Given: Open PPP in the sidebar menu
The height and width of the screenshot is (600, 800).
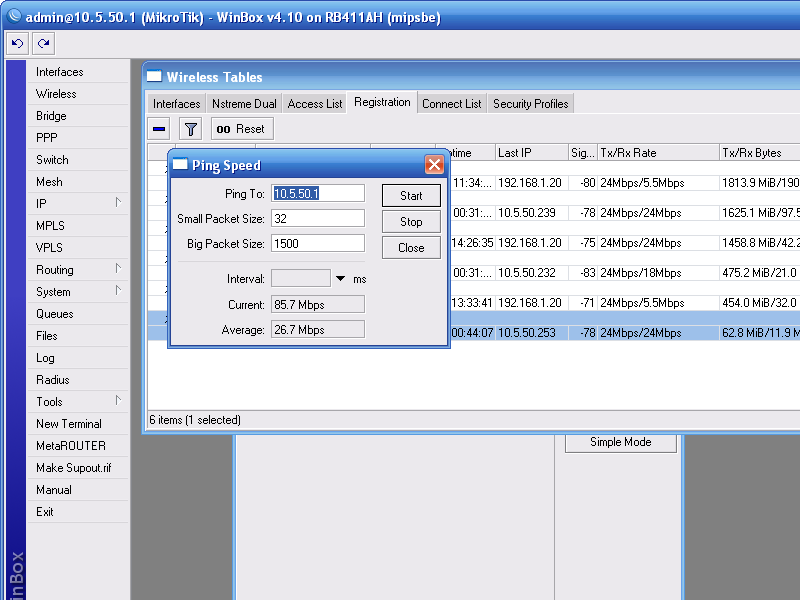Looking at the screenshot, I should (78, 138).
